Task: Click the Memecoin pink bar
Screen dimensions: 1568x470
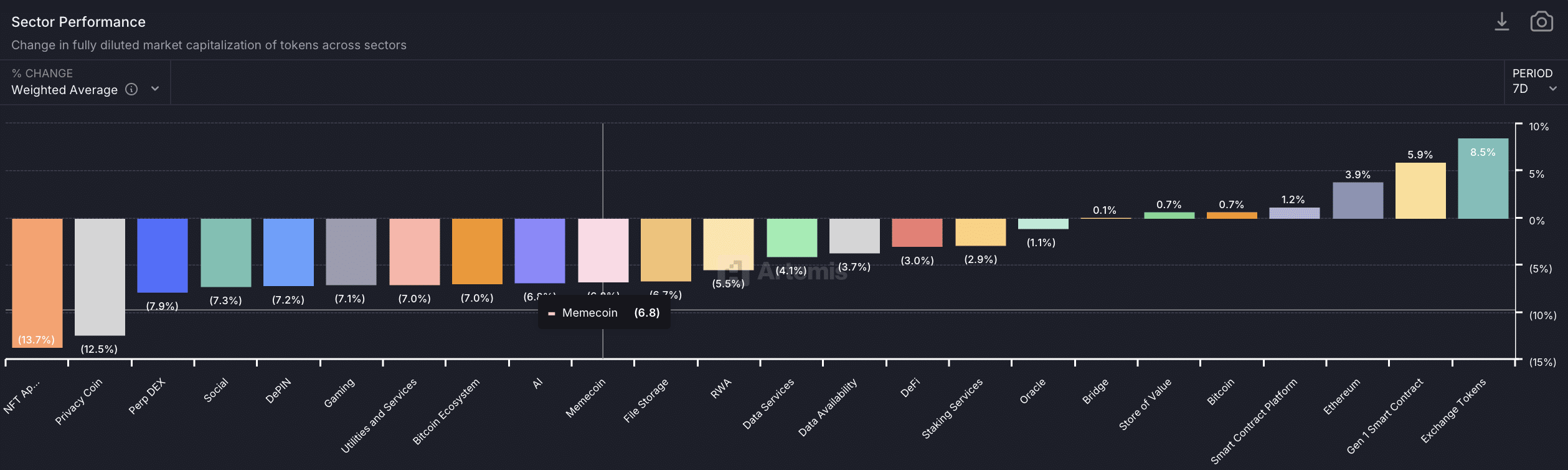Action: pyautogui.click(x=603, y=250)
